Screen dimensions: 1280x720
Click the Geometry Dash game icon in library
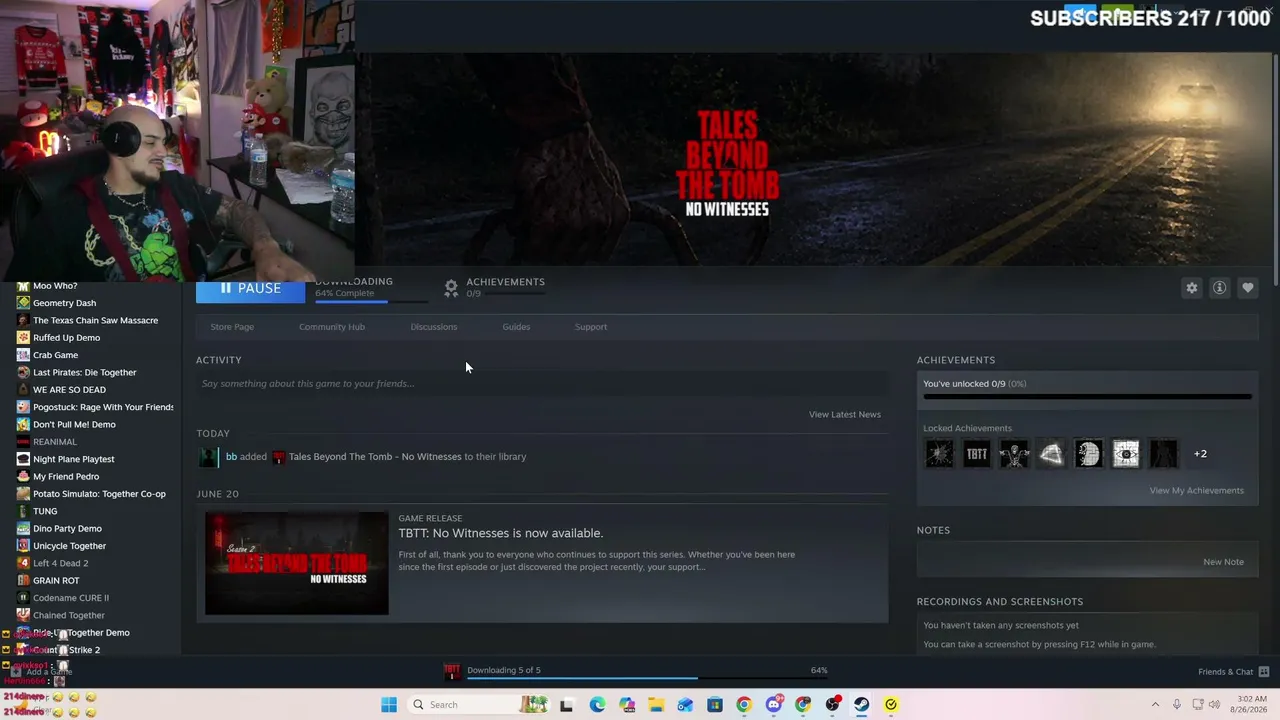coord(23,303)
